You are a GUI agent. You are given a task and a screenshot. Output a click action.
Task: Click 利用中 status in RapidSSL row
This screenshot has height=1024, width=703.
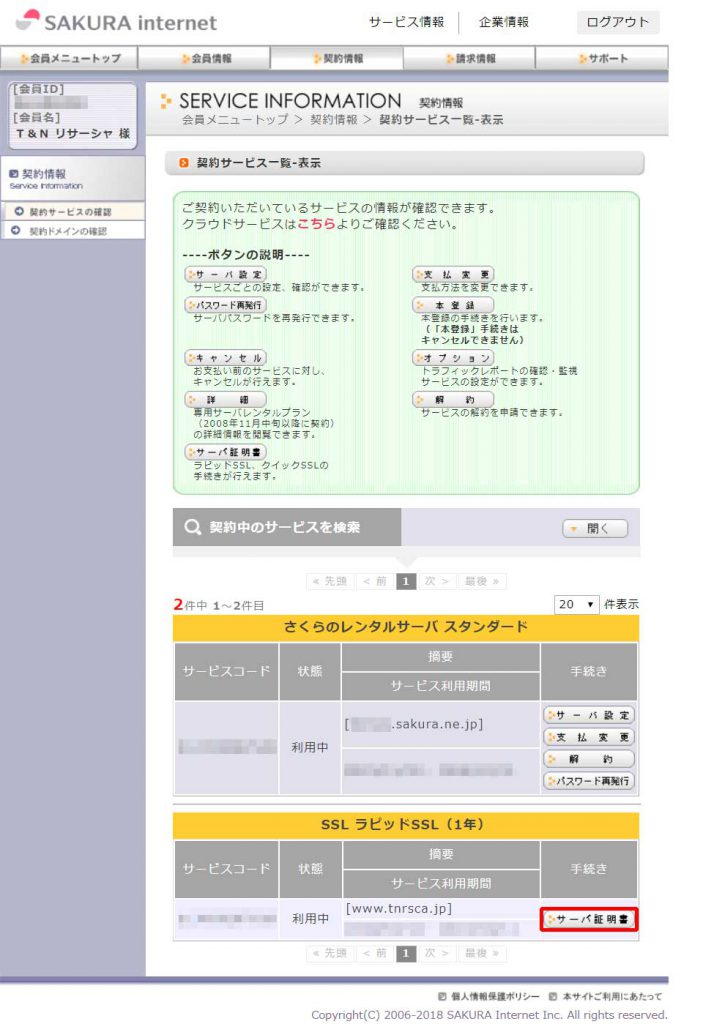pos(310,918)
